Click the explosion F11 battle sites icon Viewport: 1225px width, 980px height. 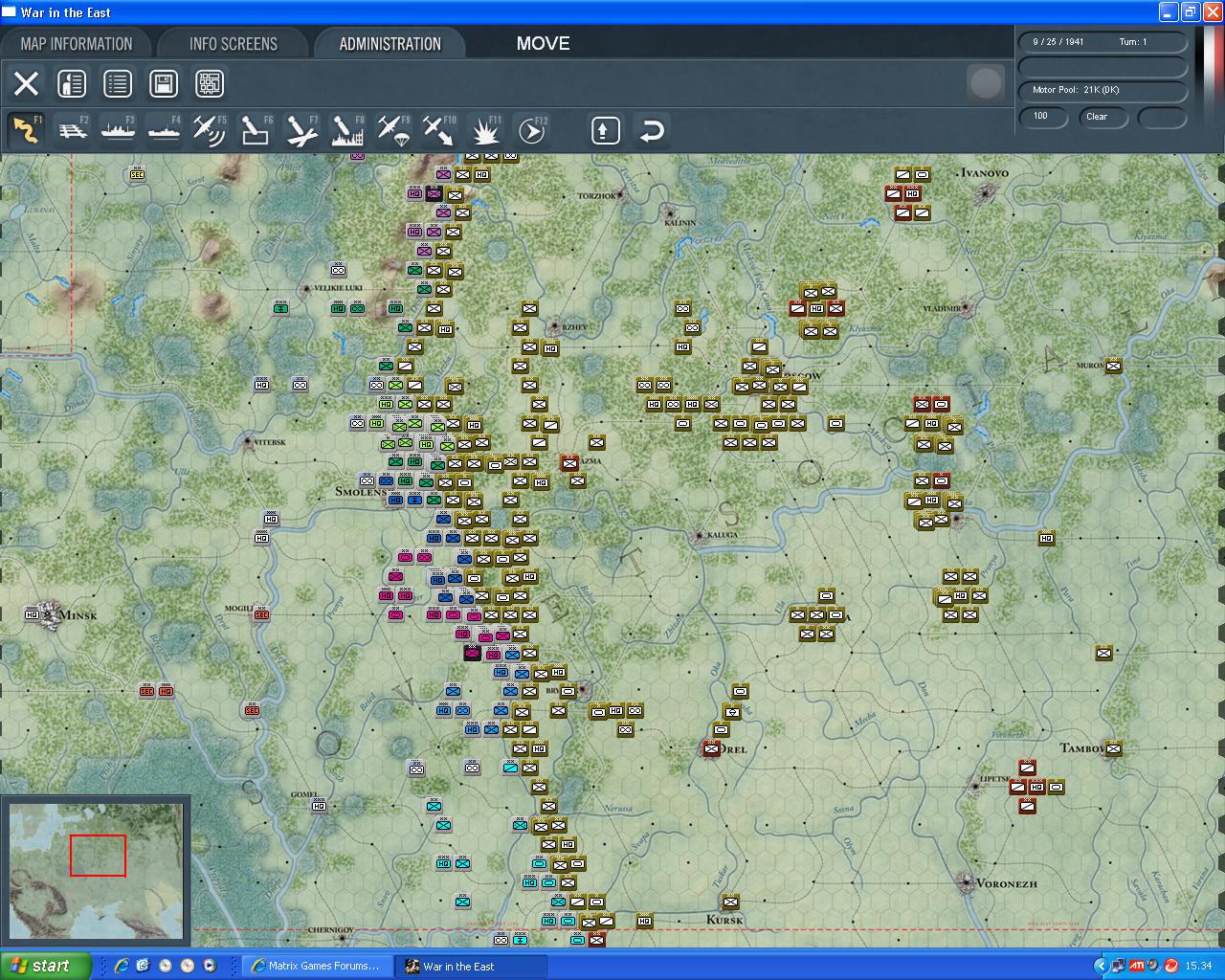[x=485, y=130]
